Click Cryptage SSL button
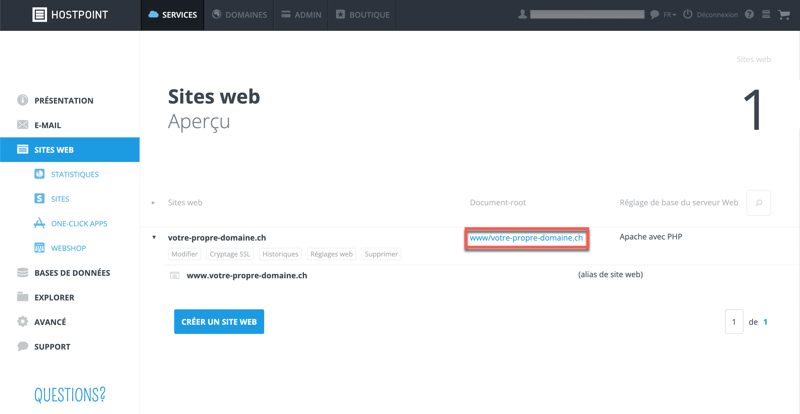The height and width of the screenshot is (414, 800). [231, 254]
